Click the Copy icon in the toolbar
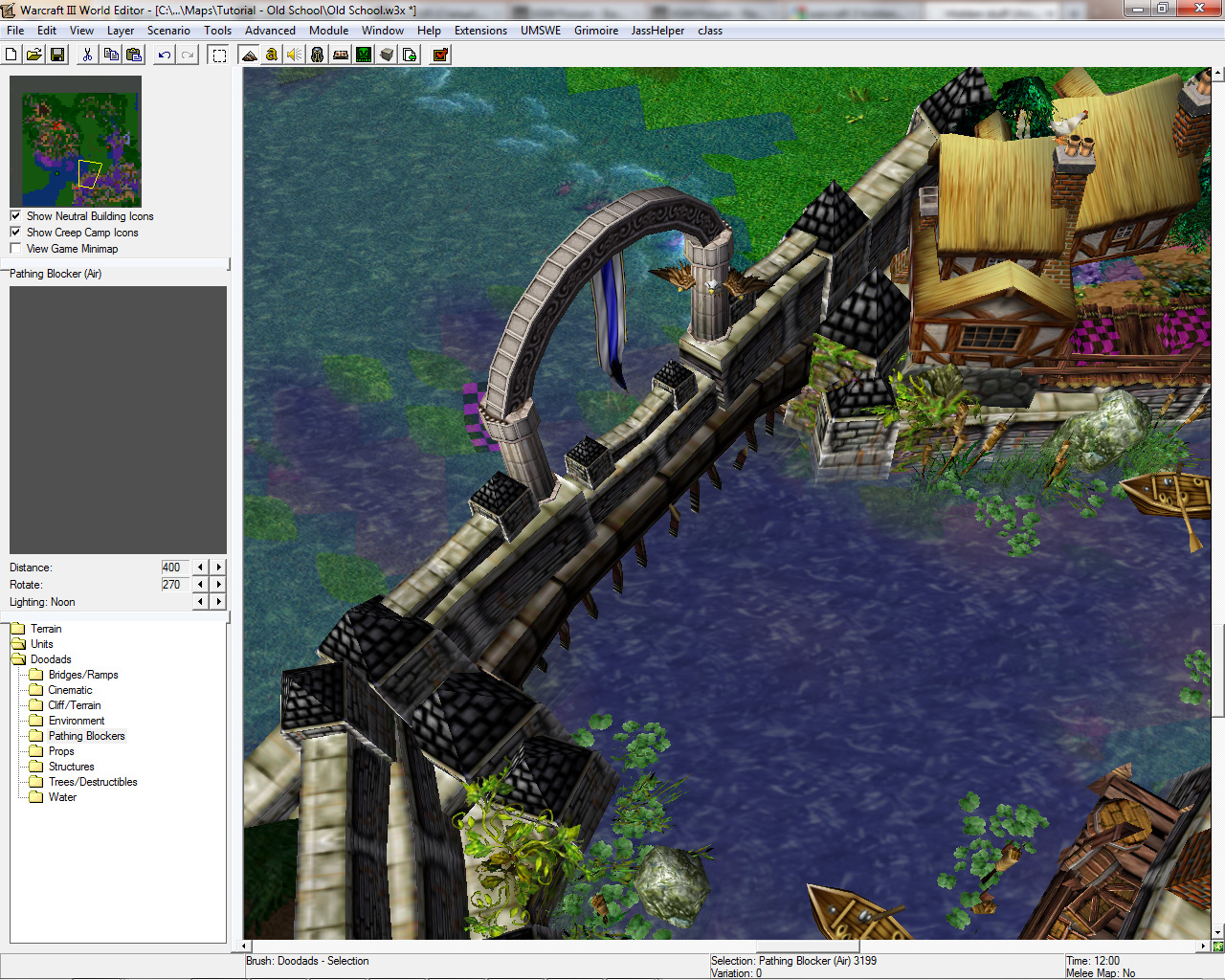Viewport: 1225px width, 980px height. [111, 55]
